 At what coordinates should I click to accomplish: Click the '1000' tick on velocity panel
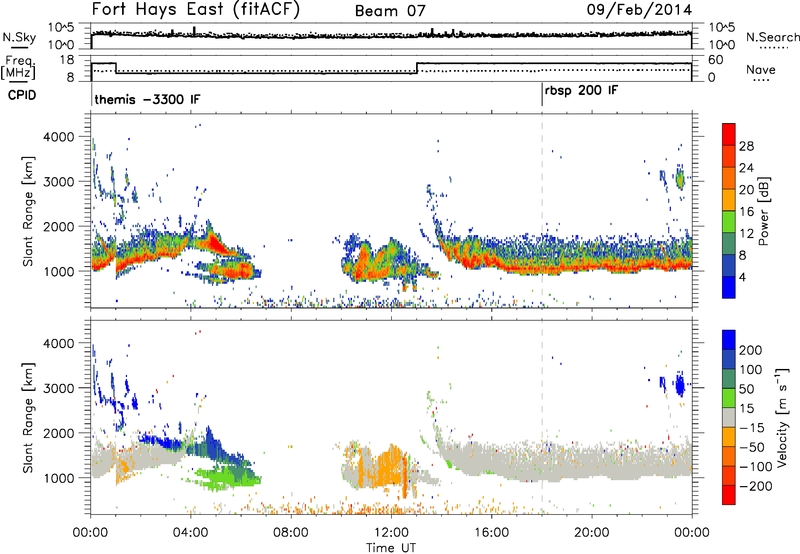point(59,478)
